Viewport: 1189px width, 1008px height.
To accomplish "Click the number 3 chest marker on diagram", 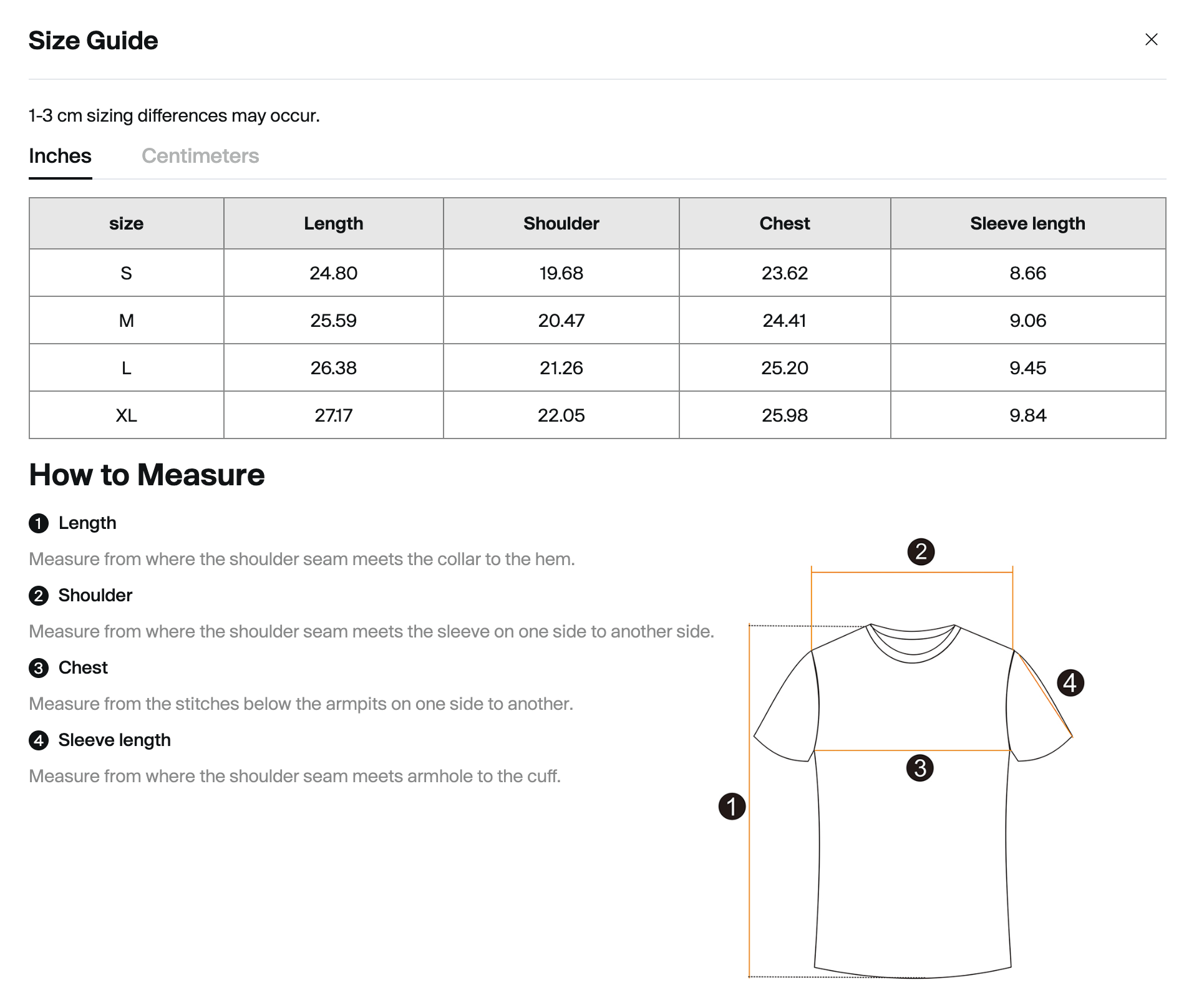I will pos(920,768).
